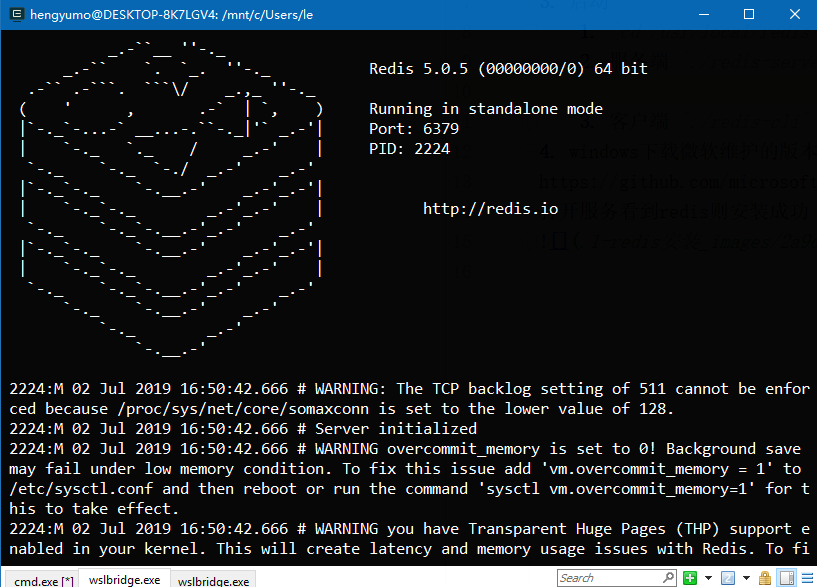Screen dimensions: 817x587
Task: Click the '# Server initialized' log line
Action: 387,429
